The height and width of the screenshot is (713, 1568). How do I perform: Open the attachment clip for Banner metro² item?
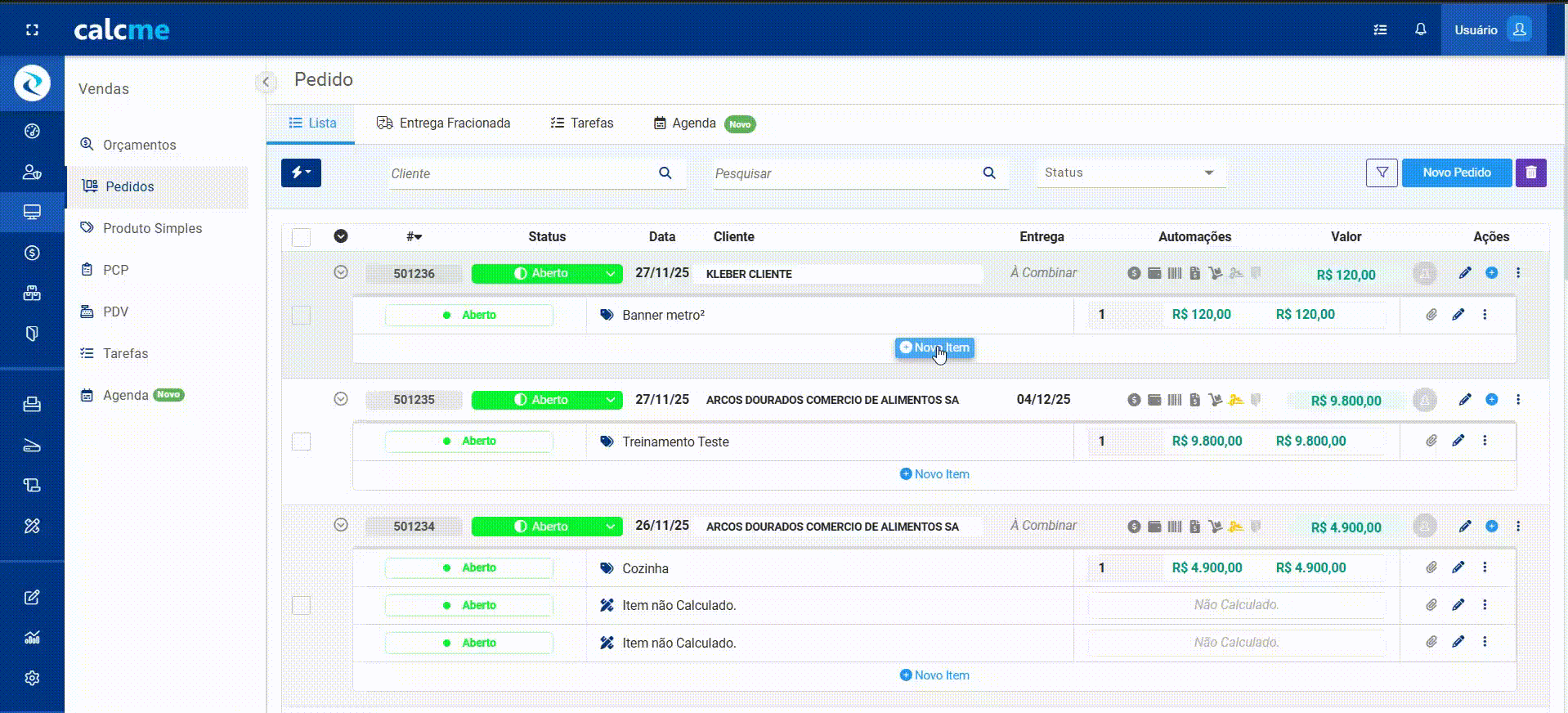[1431, 315]
